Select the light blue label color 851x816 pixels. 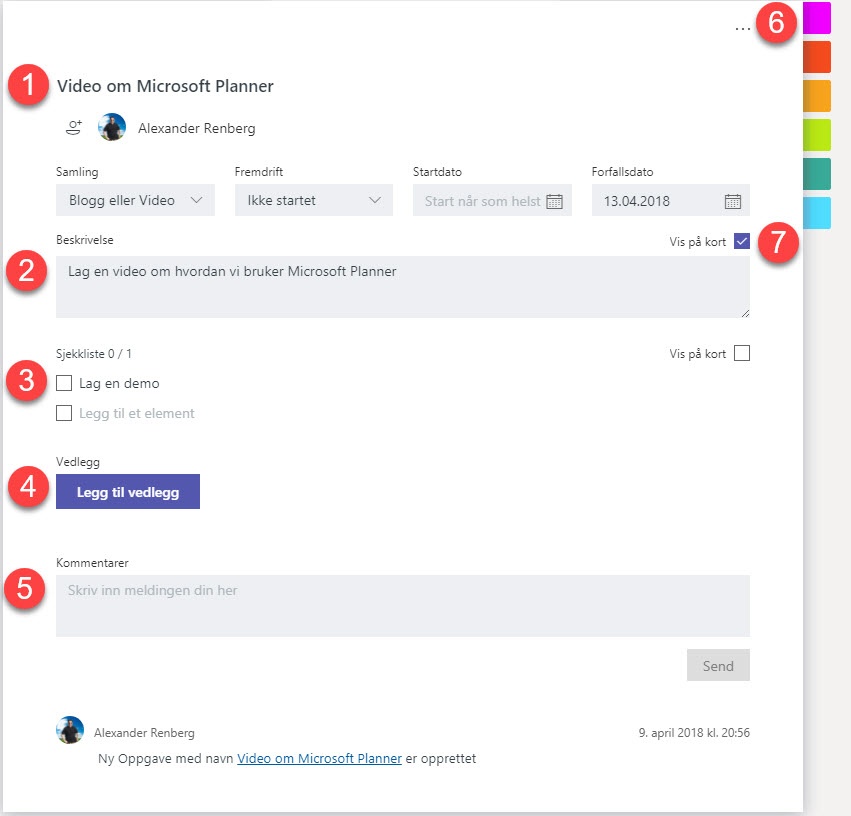click(817, 213)
